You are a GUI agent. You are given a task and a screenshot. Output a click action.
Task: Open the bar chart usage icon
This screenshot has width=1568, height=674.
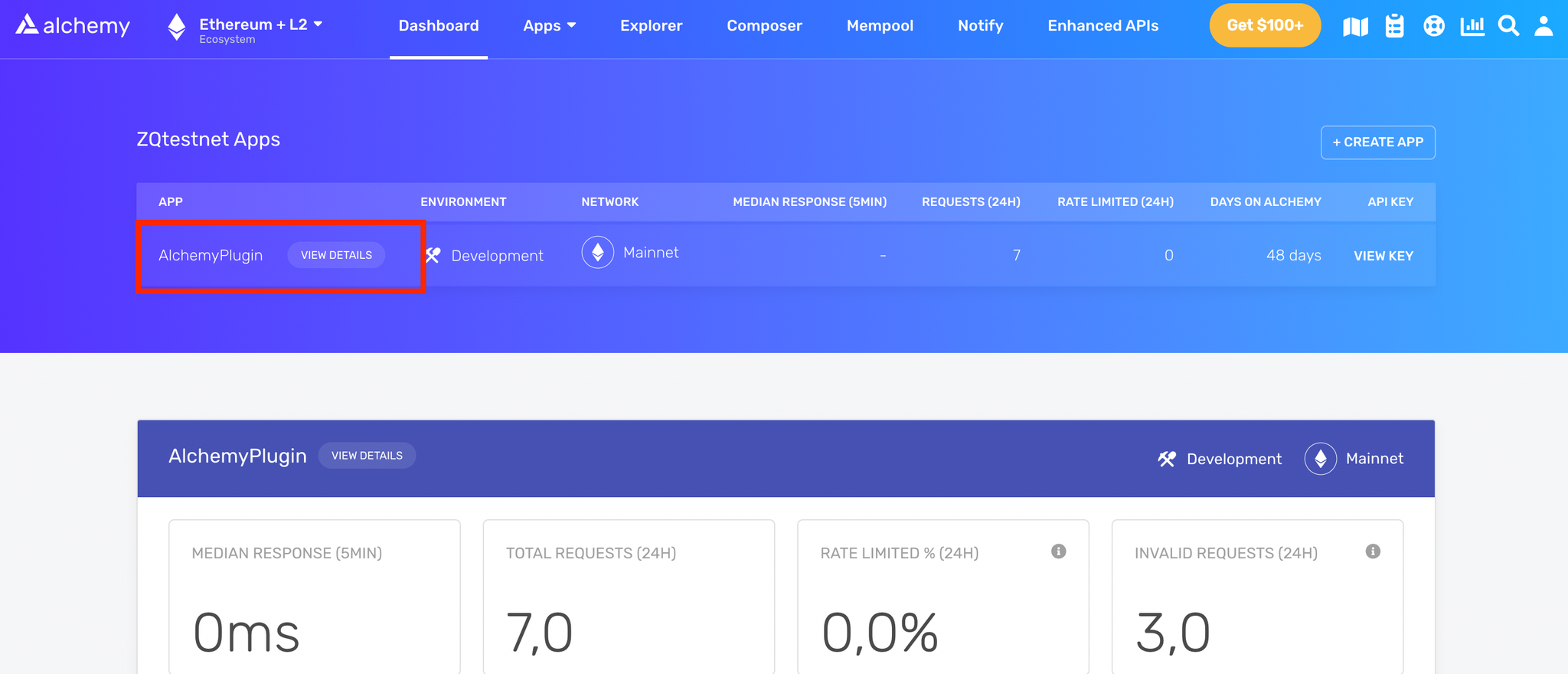tap(1472, 26)
